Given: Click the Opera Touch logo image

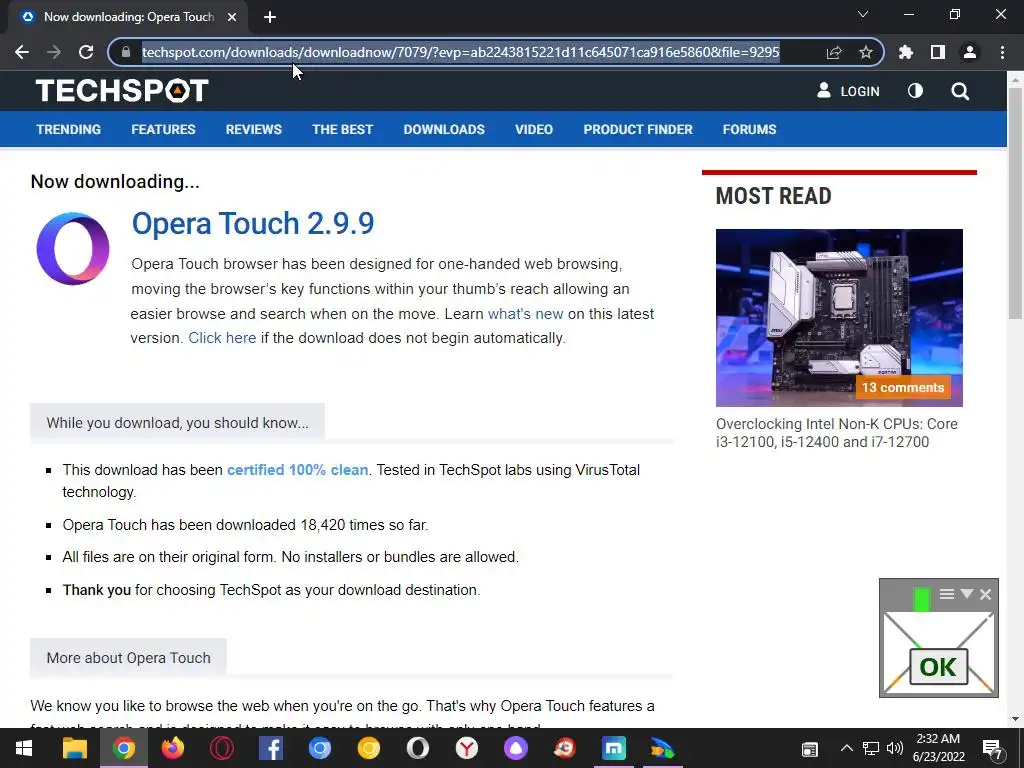Looking at the screenshot, I should [x=73, y=249].
